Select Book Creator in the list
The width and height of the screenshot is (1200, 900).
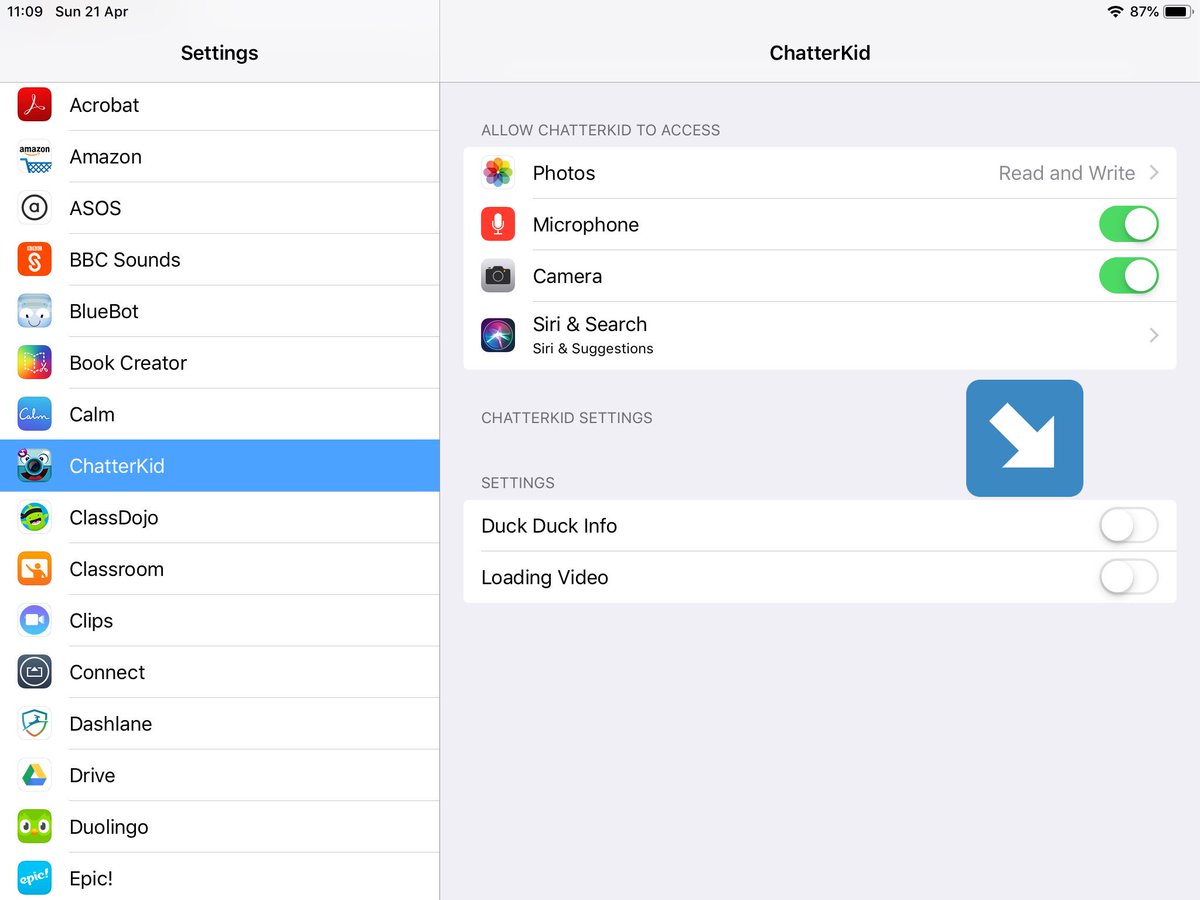(220, 363)
